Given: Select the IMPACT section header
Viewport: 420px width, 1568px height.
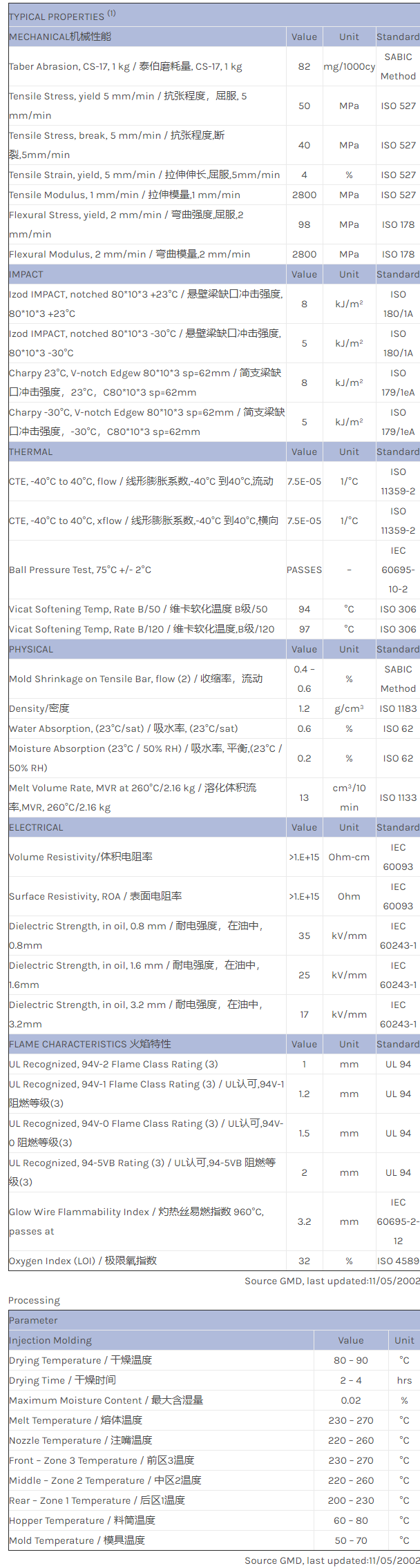Looking at the screenshot, I should pos(26,274).
